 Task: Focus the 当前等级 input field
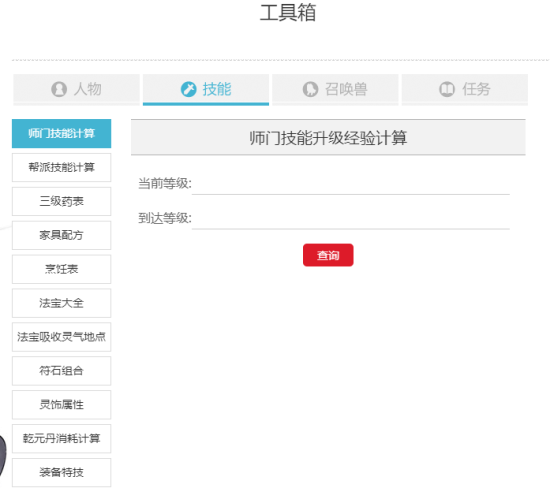click(x=350, y=184)
